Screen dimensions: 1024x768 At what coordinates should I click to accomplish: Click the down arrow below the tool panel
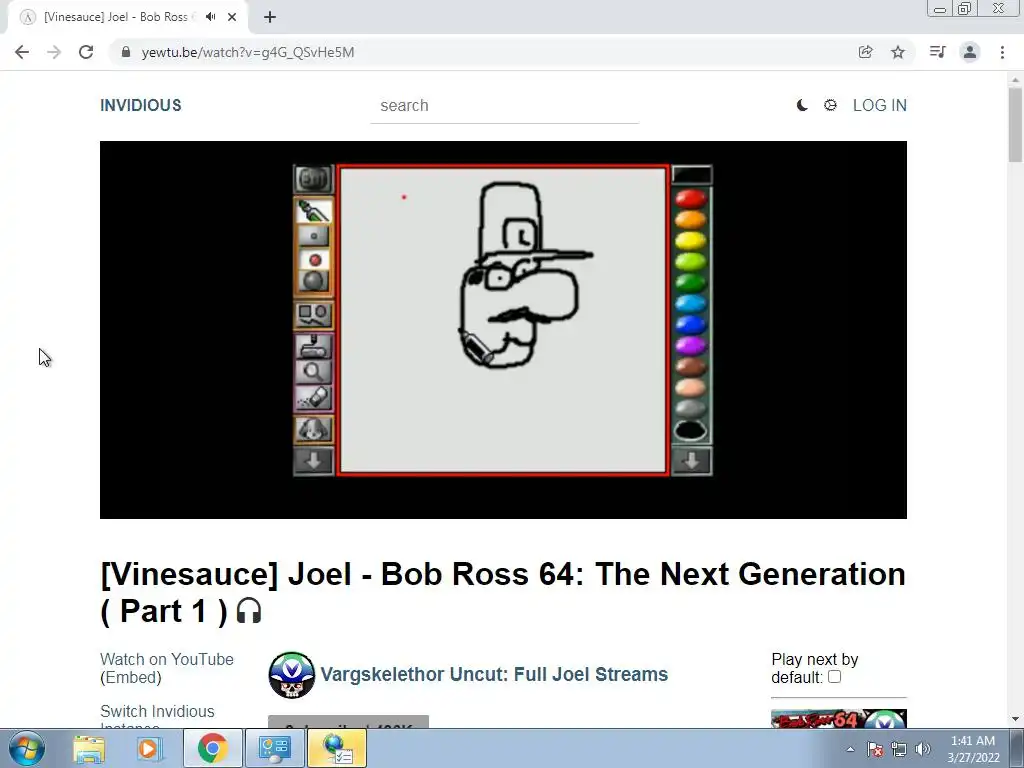(313, 460)
